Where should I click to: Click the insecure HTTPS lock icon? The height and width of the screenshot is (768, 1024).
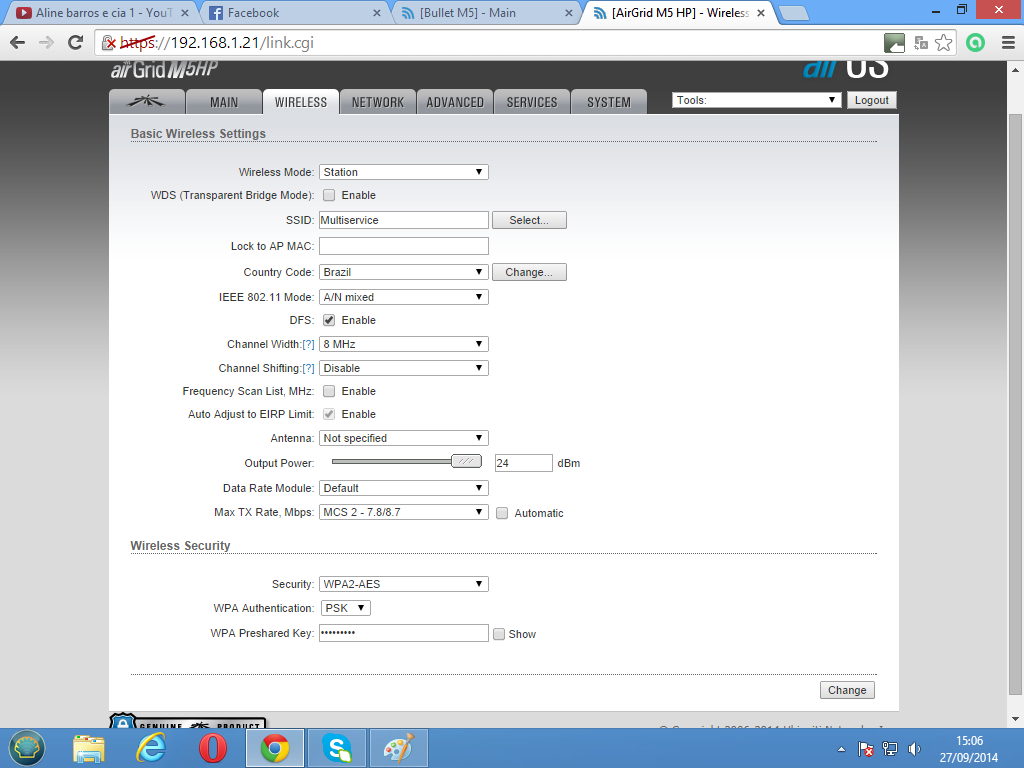pos(109,43)
